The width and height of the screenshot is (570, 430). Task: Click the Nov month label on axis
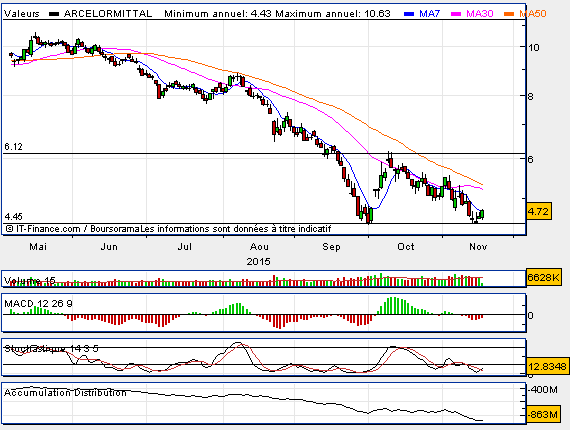pos(478,247)
